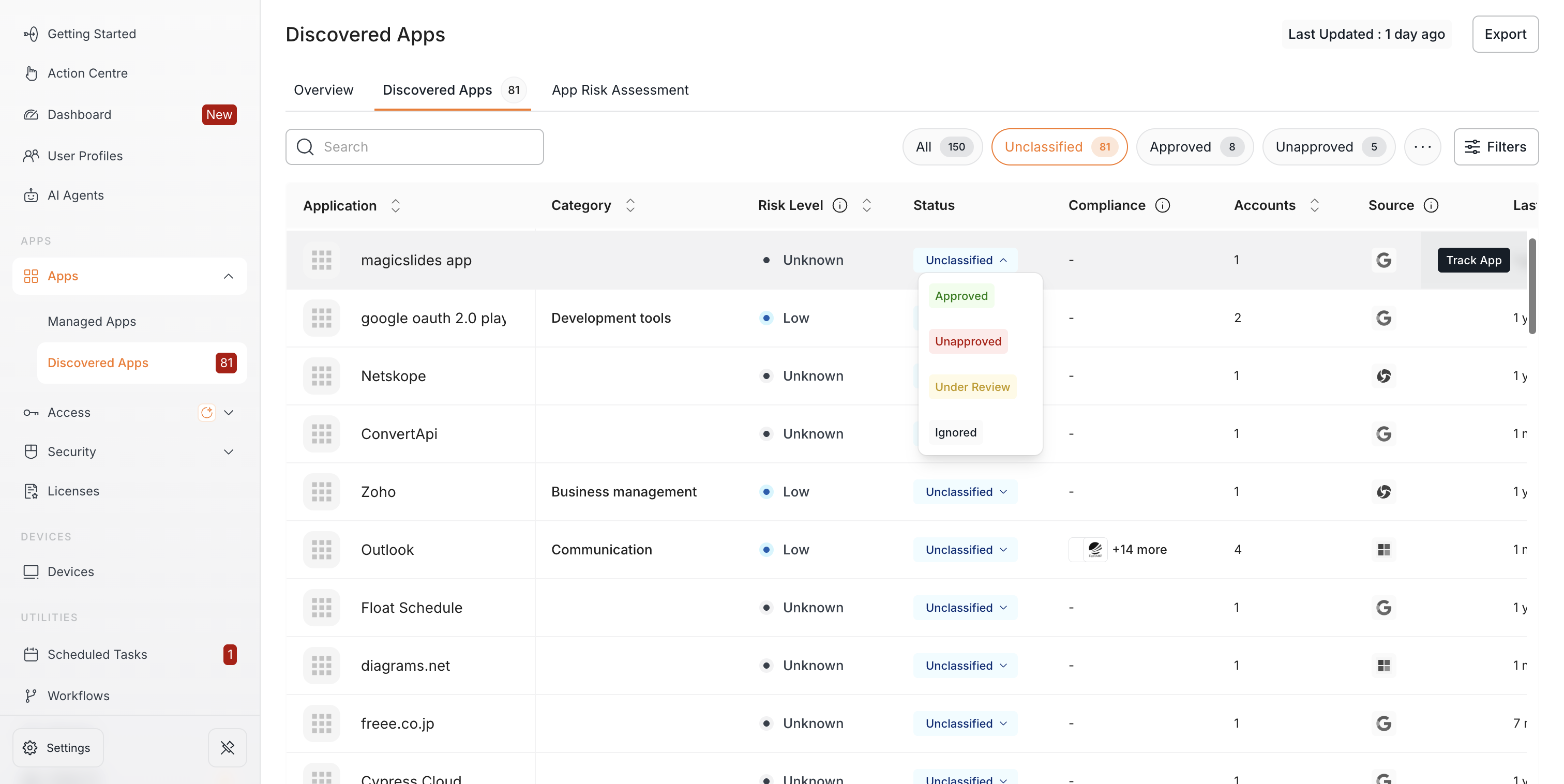Show the Source info tooltip
This screenshot has width=1564, height=784.
pos(1431,206)
